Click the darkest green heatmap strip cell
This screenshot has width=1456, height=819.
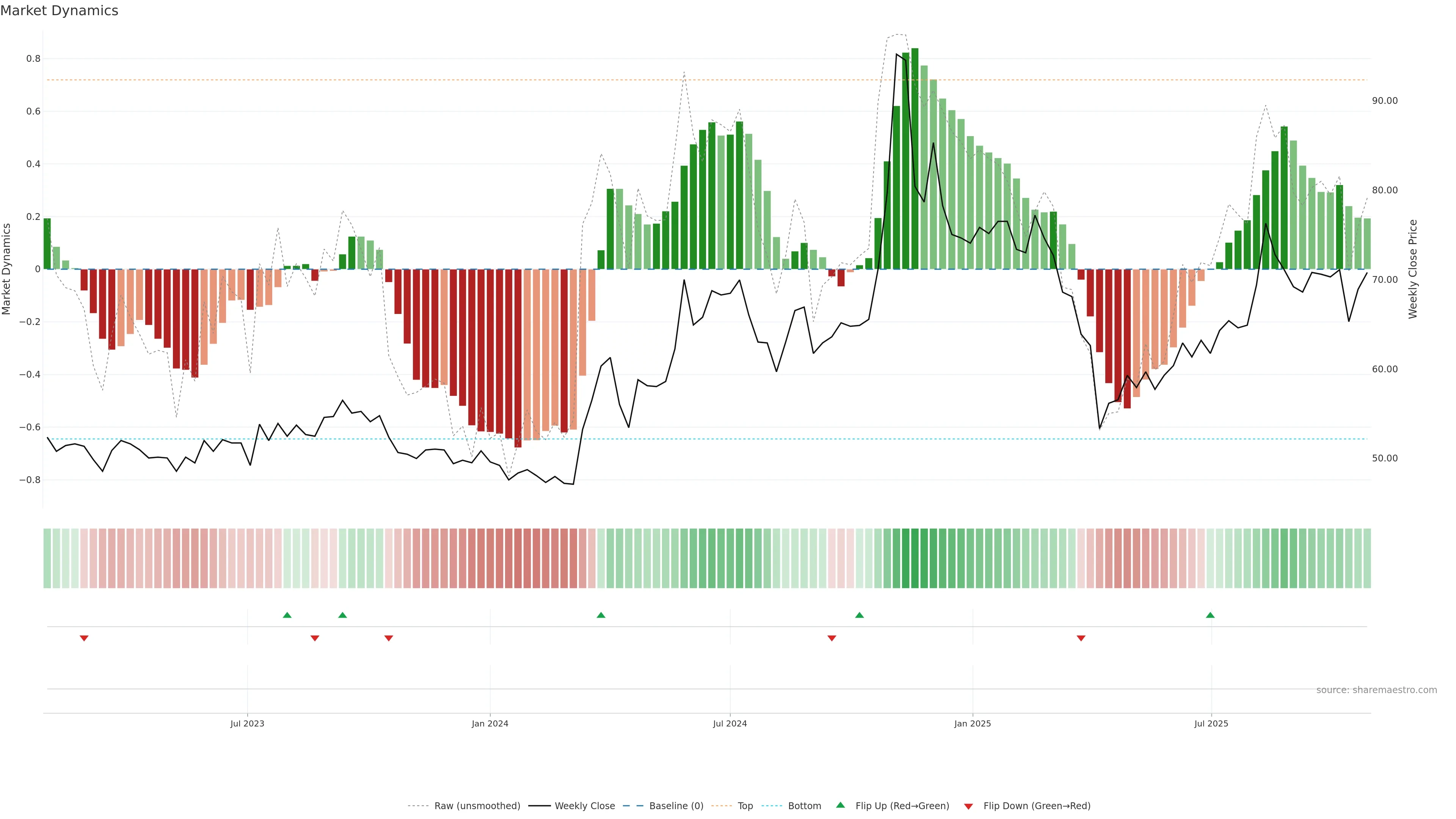point(915,558)
